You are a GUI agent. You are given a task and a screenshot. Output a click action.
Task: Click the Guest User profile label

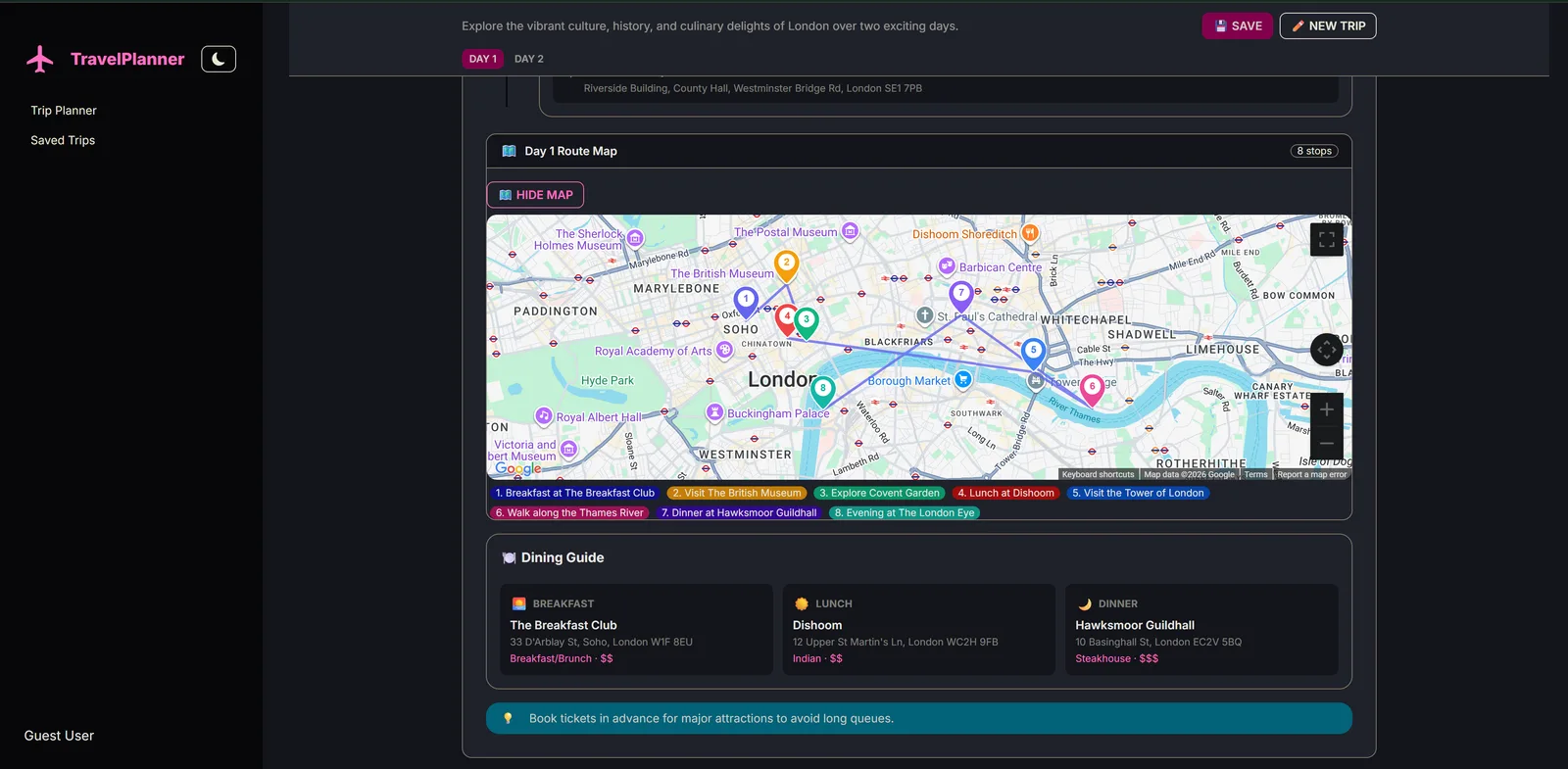[x=59, y=736]
